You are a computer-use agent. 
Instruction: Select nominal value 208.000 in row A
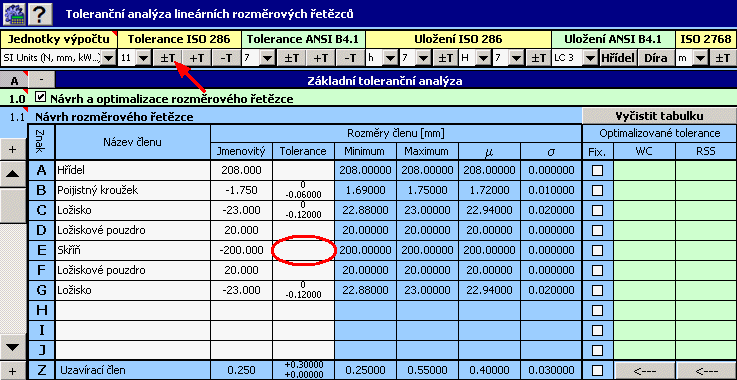pyautogui.click(x=241, y=170)
